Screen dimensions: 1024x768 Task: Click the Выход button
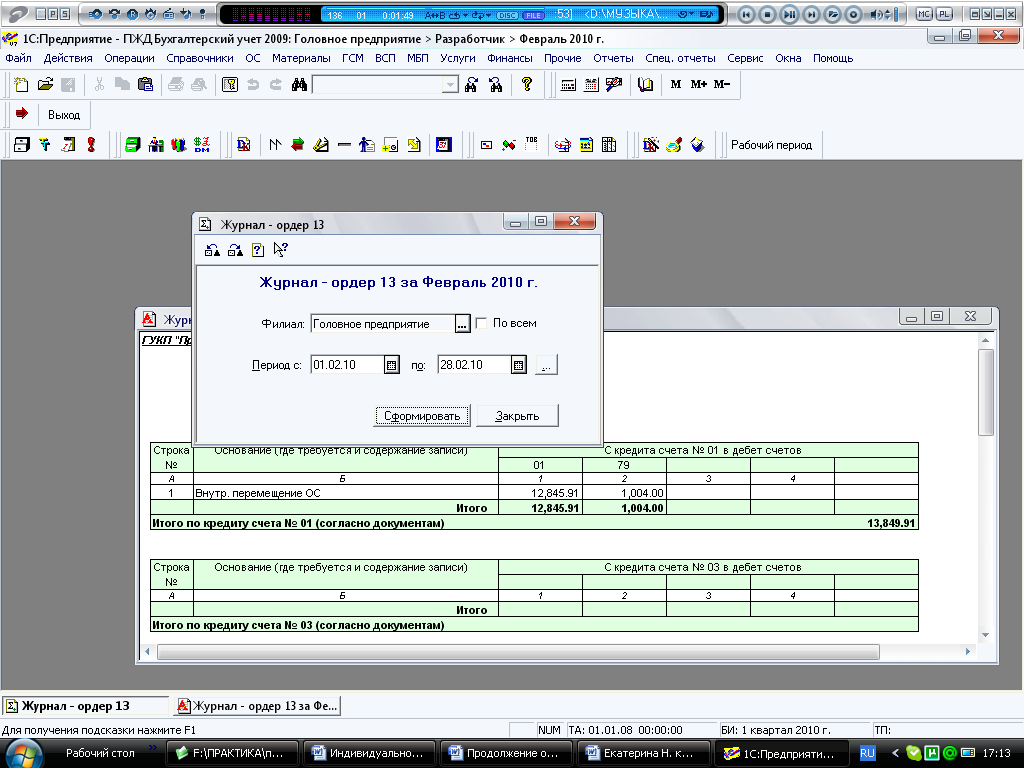64,115
